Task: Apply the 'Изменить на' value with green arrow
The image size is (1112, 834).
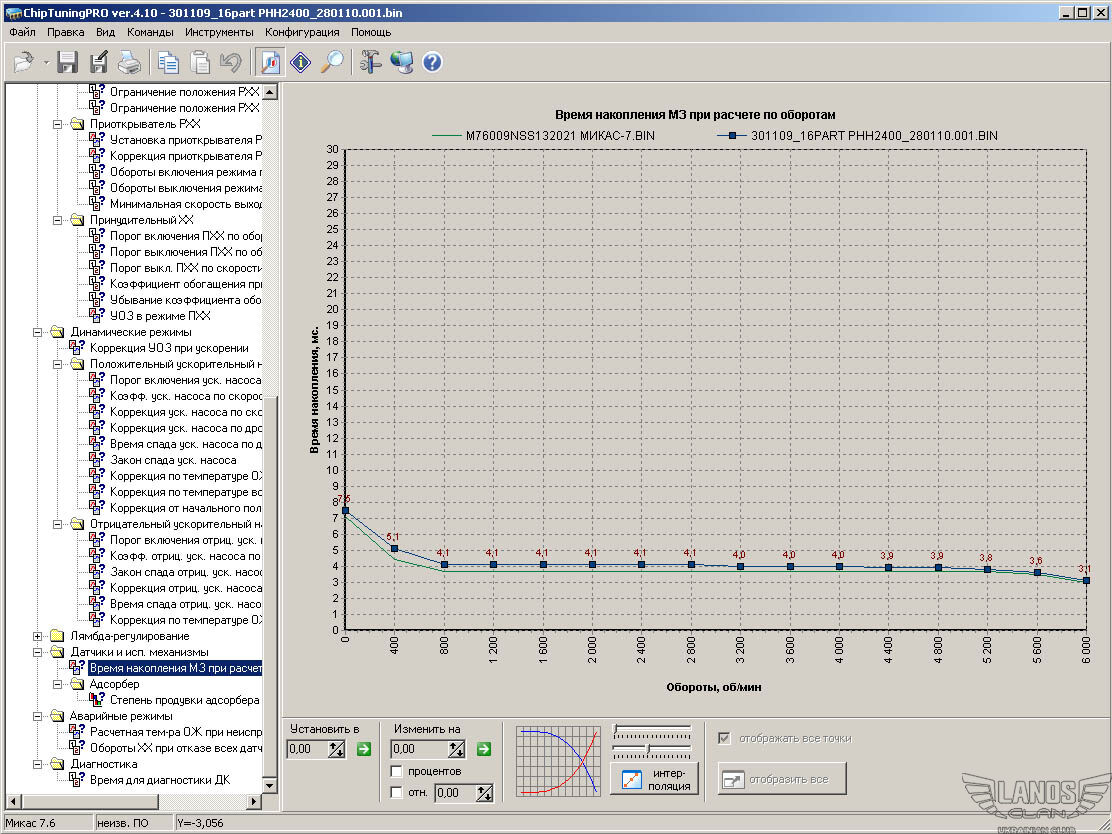Action: (x=484, y=749)
